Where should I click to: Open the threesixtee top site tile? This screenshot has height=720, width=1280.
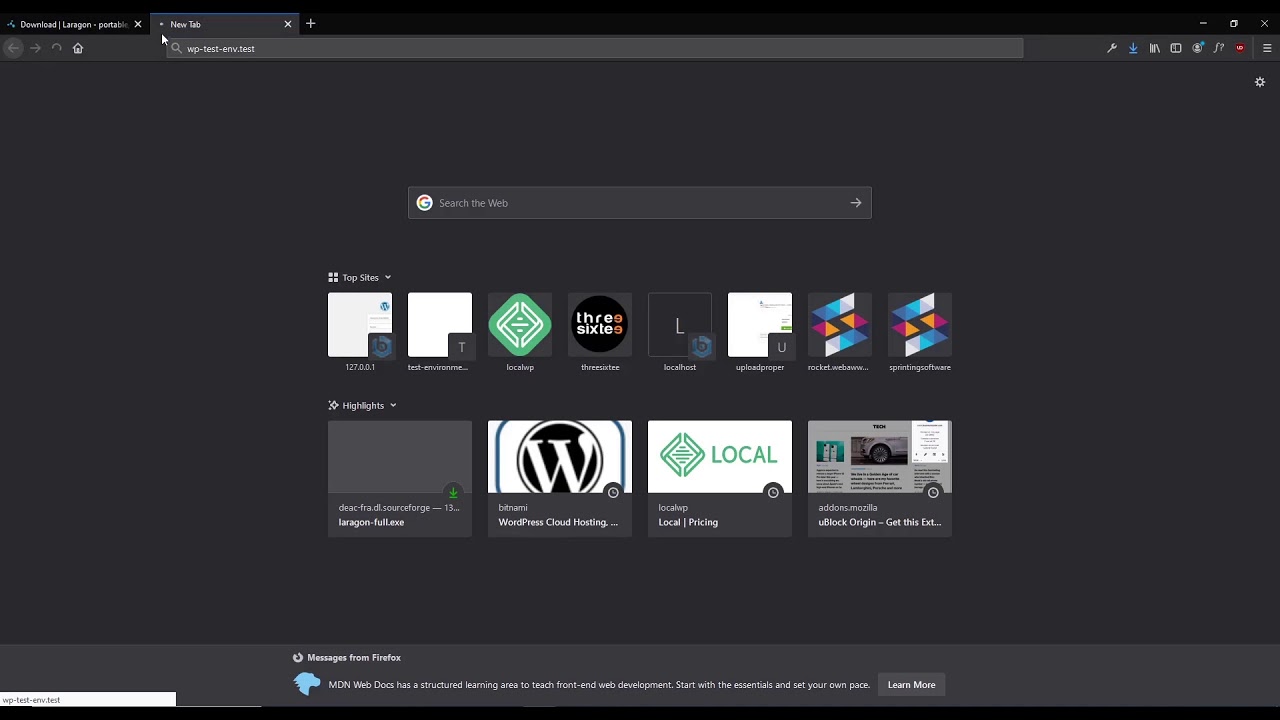pyautogui.click(x=600, y=333)
